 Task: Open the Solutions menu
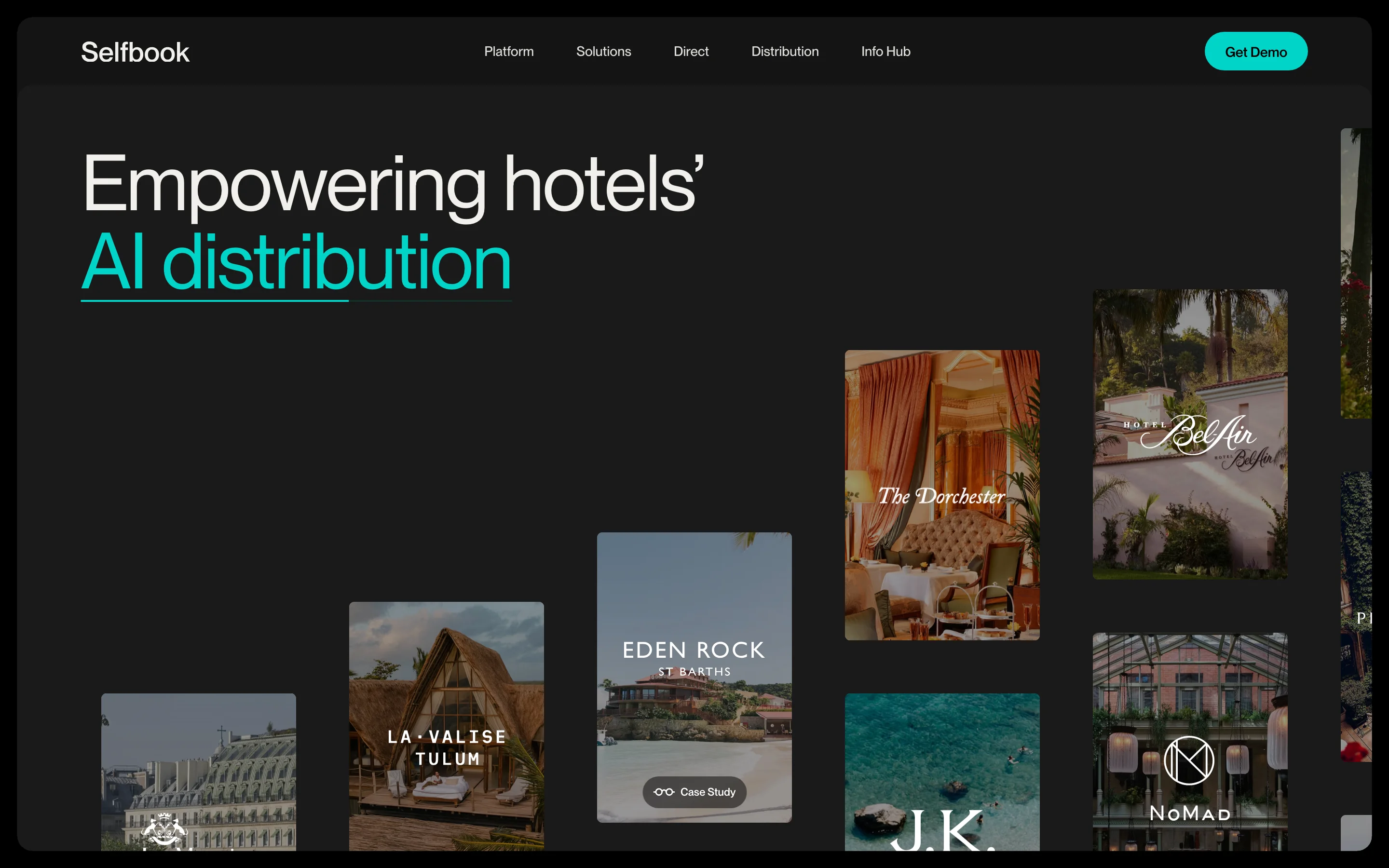603,52
